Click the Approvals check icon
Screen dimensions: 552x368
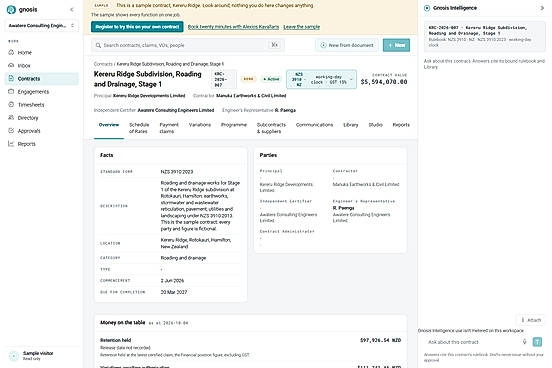11,130
